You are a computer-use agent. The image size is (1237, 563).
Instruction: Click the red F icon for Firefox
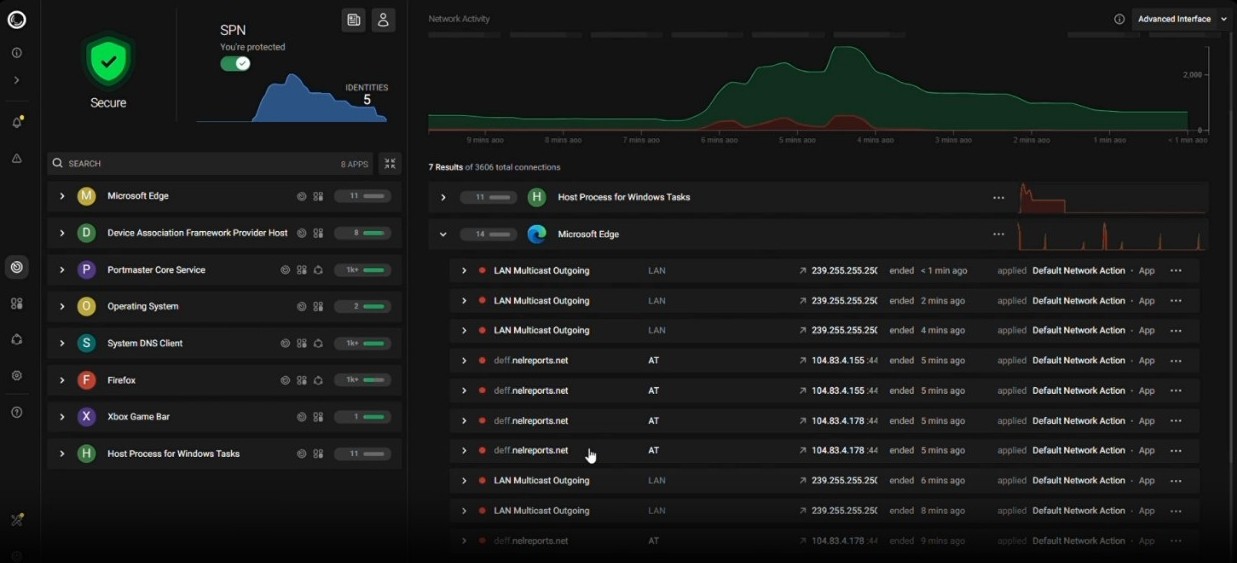[87, 380]
